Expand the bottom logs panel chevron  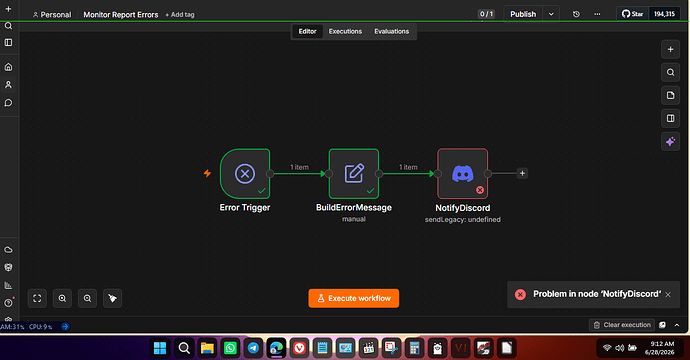(x=677, y=325)
